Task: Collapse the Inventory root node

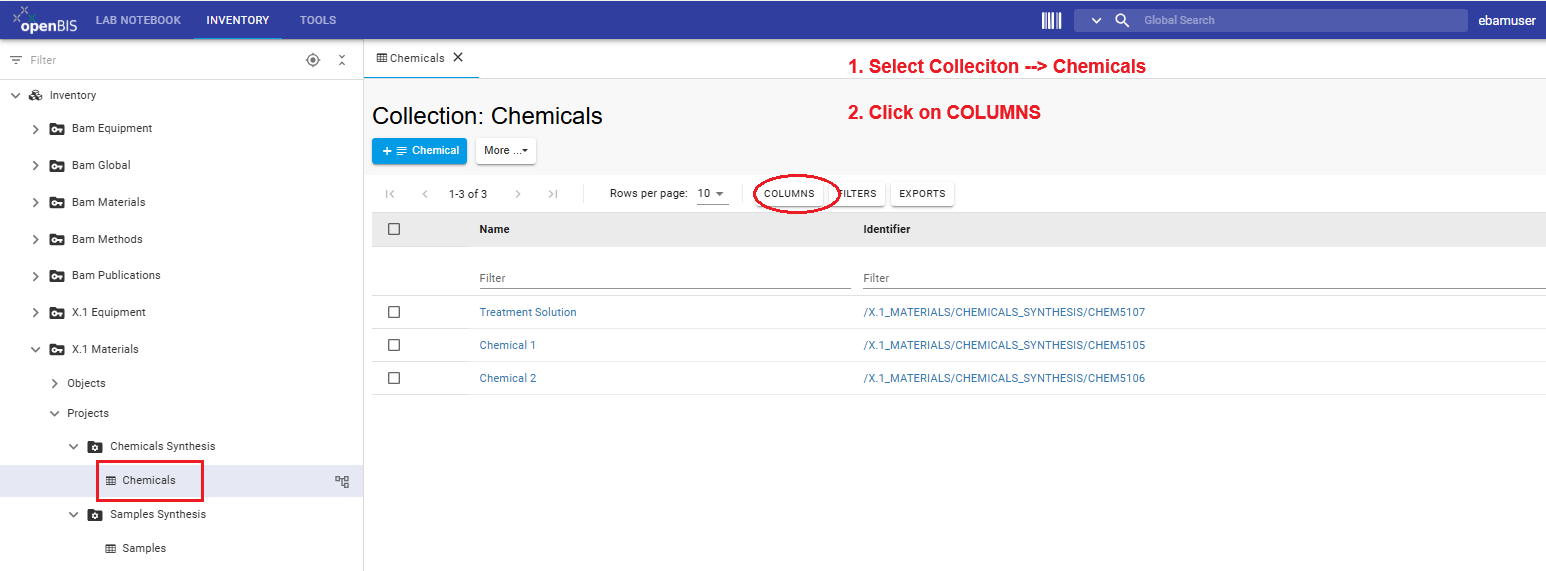Action: [15, 95]
